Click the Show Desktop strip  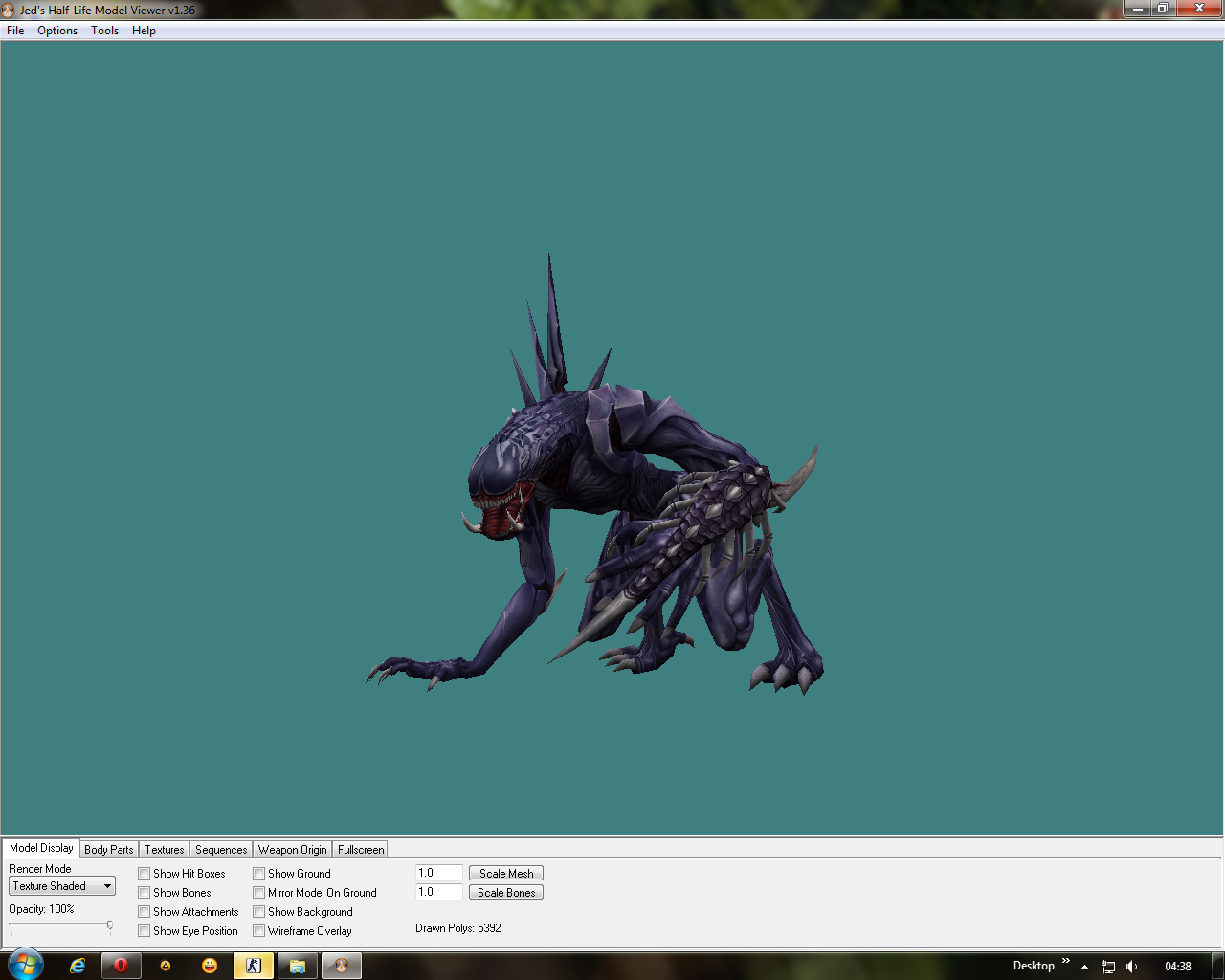(1218, 966)
